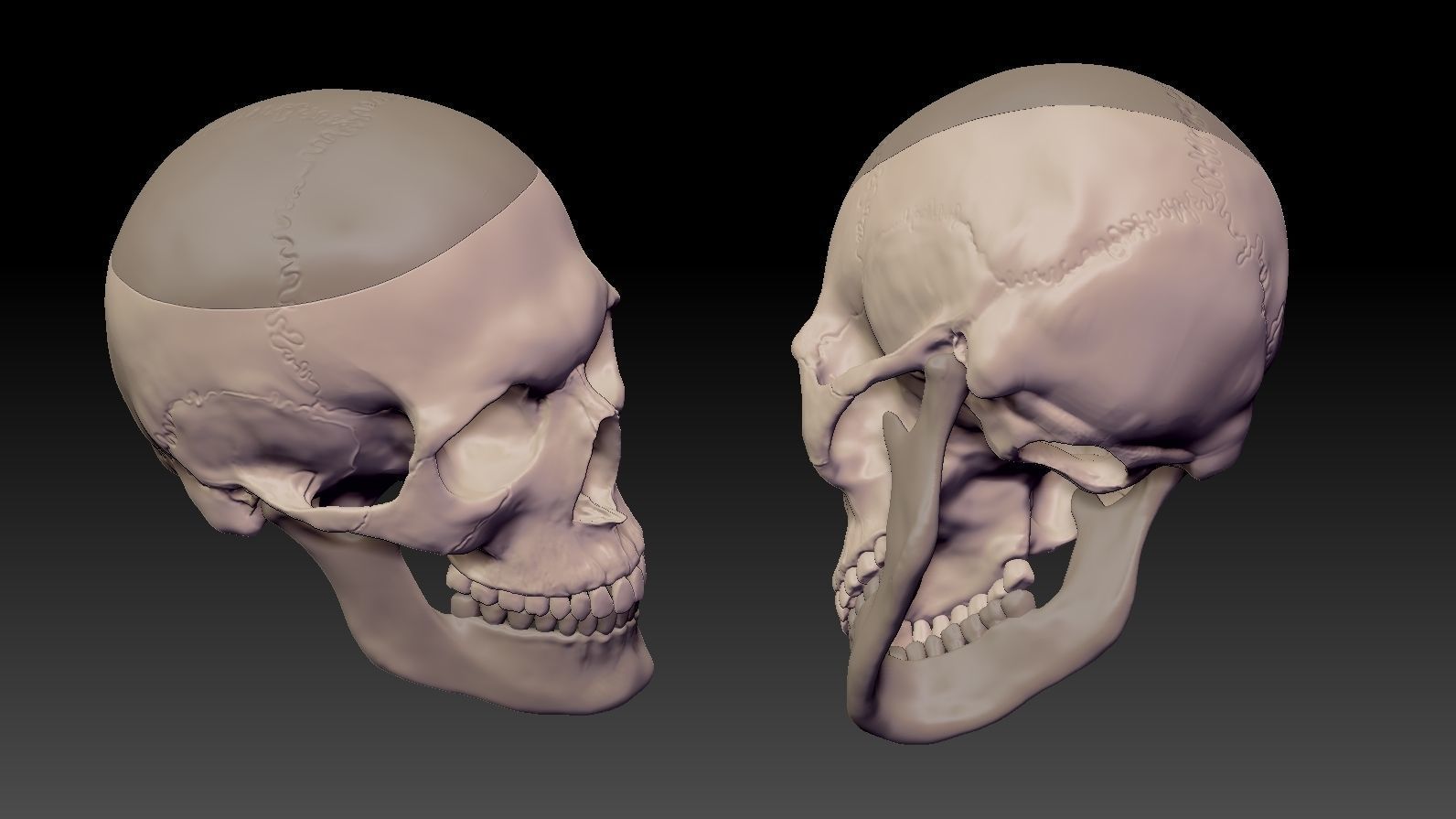Select the left skull model in front-side view
Screen dimensions: 1456x819
pyautogui.click(x=380, y=403)
